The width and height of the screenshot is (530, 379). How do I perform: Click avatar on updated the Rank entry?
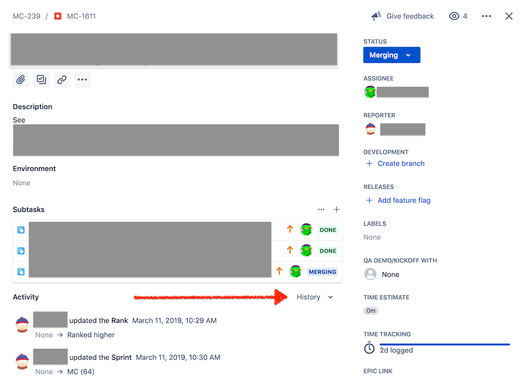[x=22, y=324]
